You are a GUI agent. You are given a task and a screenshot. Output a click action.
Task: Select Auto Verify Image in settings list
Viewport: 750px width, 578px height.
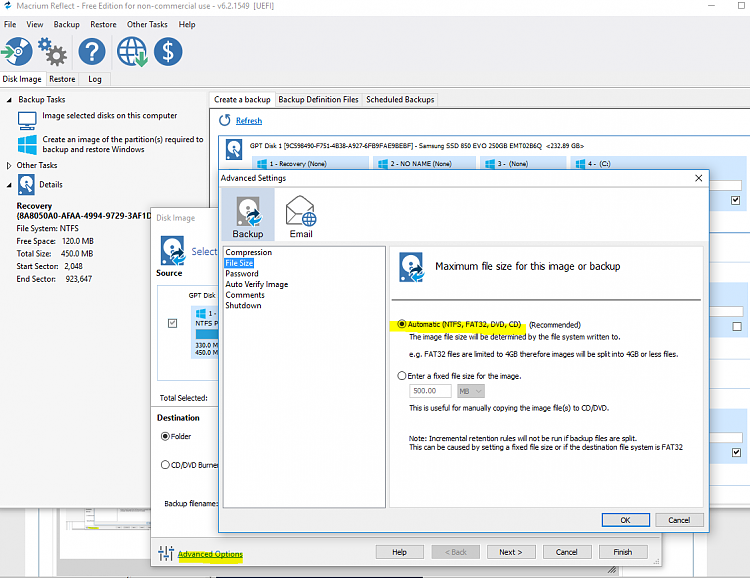[x=257, y=284]
